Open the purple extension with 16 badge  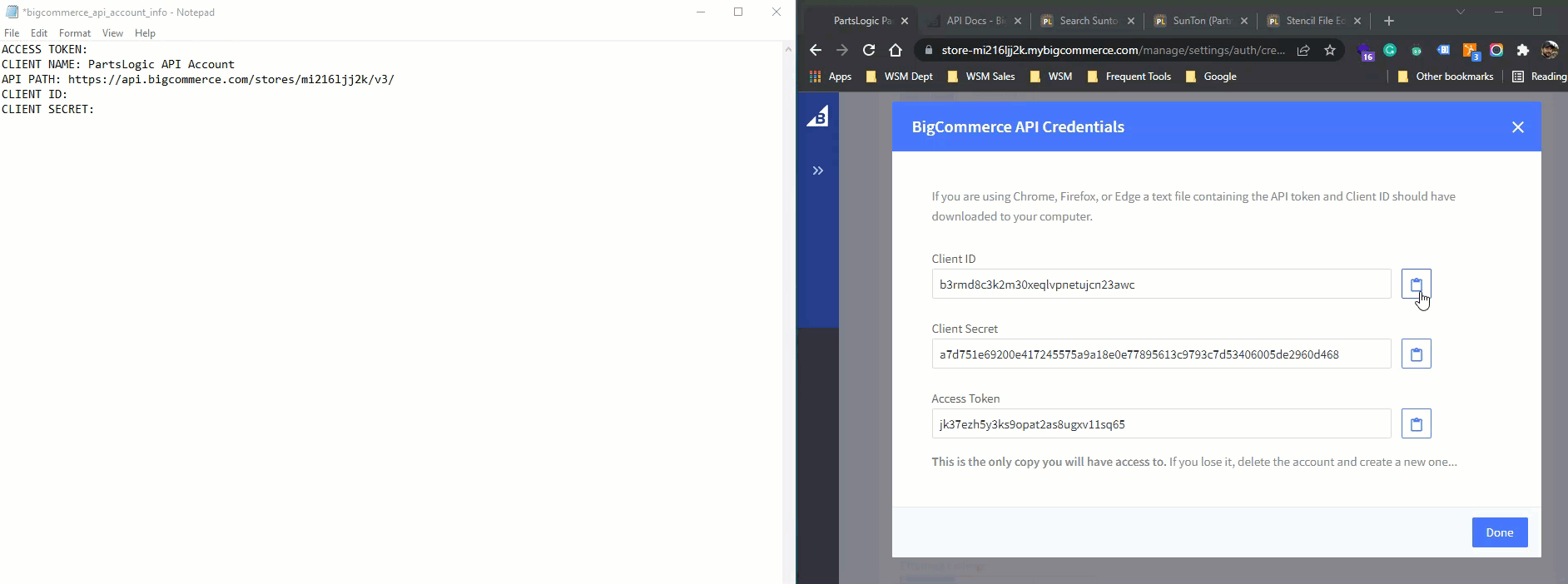pos(1365,52)
